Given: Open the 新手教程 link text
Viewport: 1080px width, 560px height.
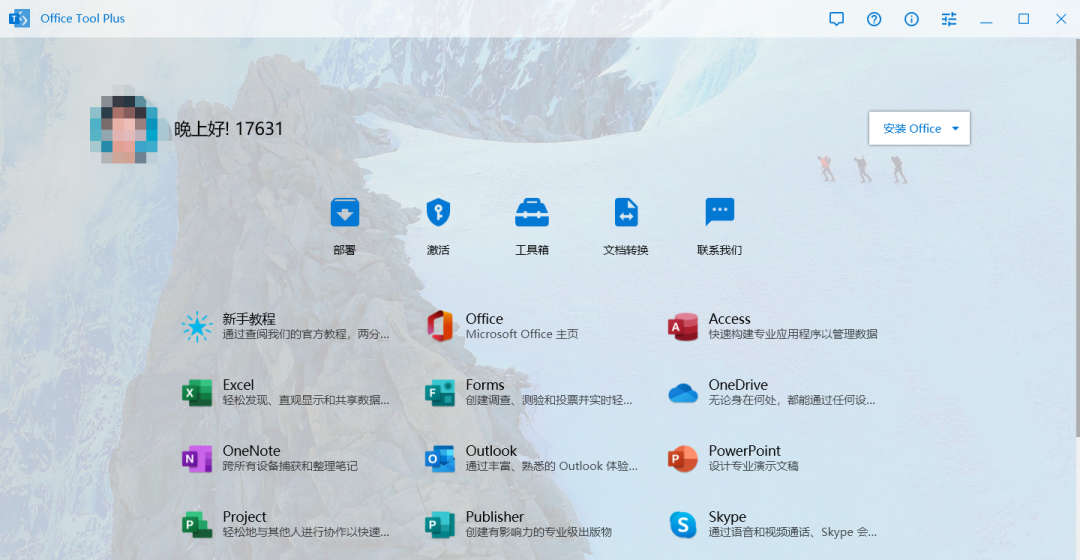Looking at the screenshot, I should point(249,319).
